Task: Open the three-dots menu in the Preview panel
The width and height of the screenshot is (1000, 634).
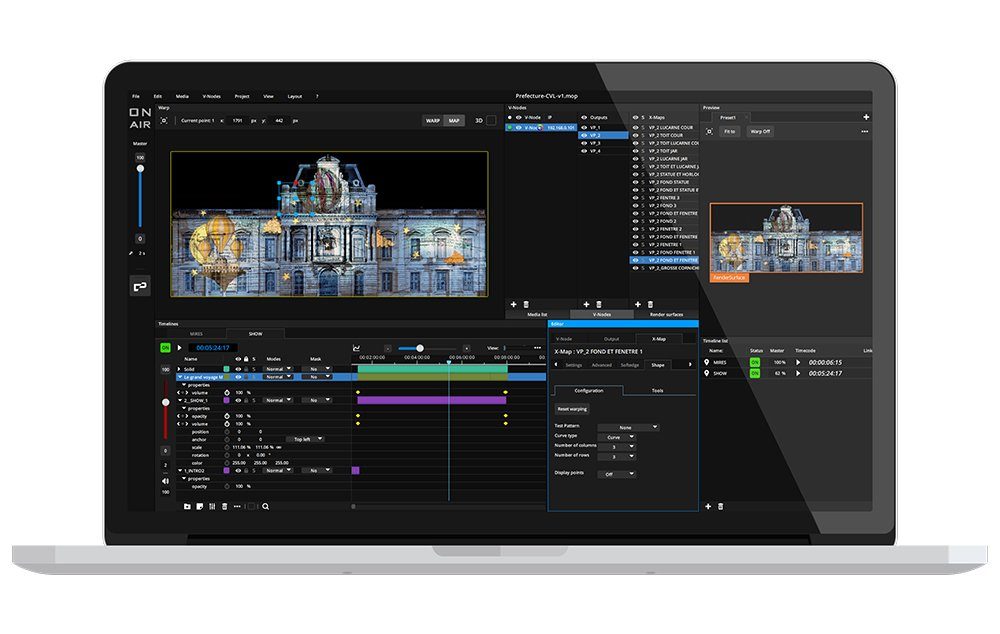Action: point(865,131)
